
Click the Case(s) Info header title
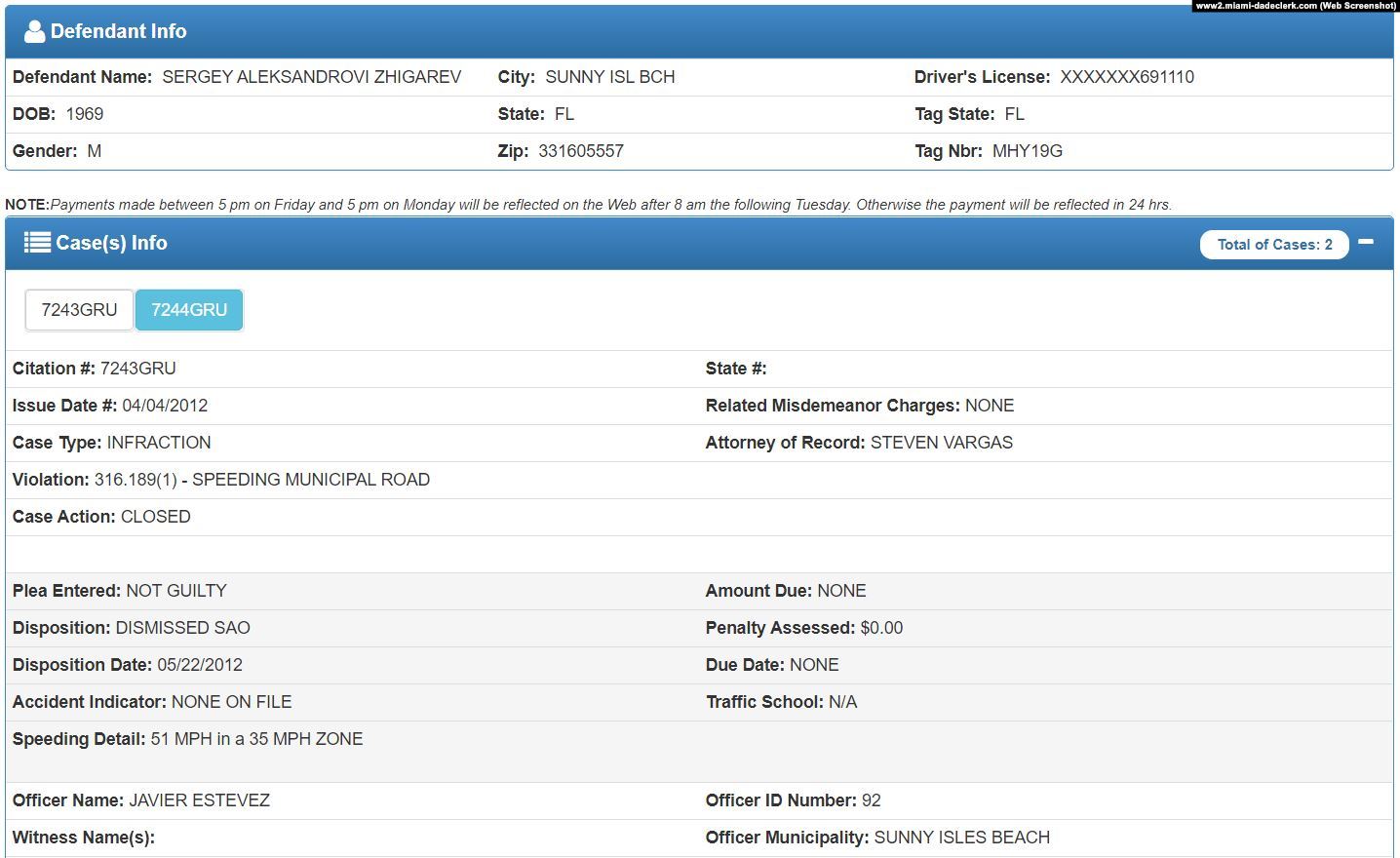pos(111,243)
